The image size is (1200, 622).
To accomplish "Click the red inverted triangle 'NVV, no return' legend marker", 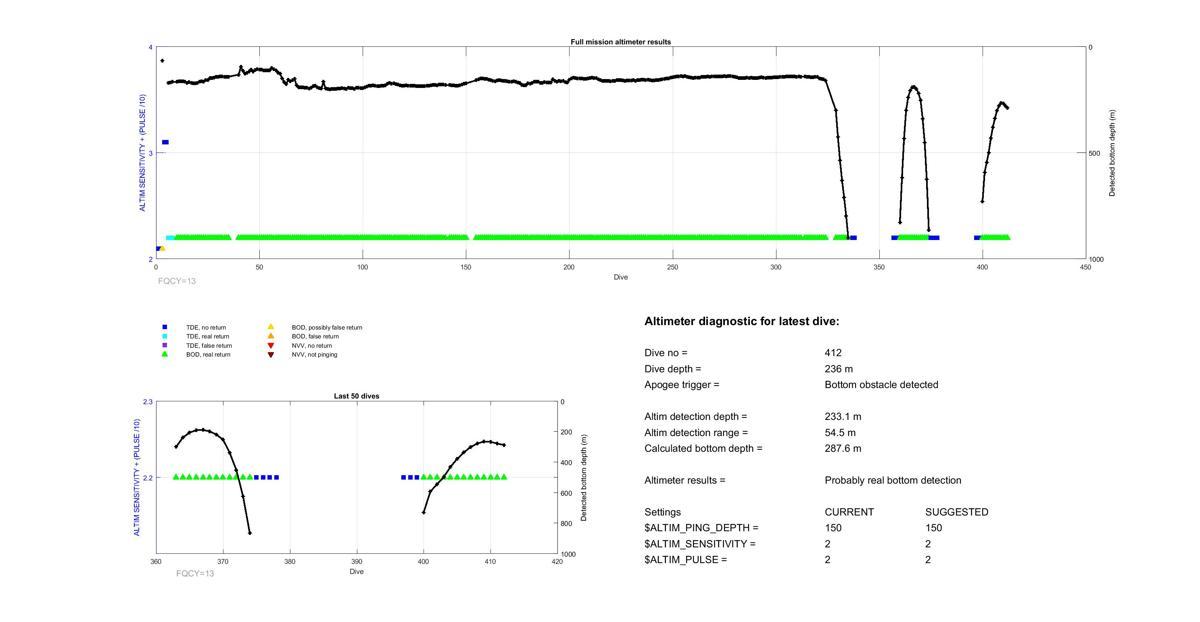I will coord(270,345).
